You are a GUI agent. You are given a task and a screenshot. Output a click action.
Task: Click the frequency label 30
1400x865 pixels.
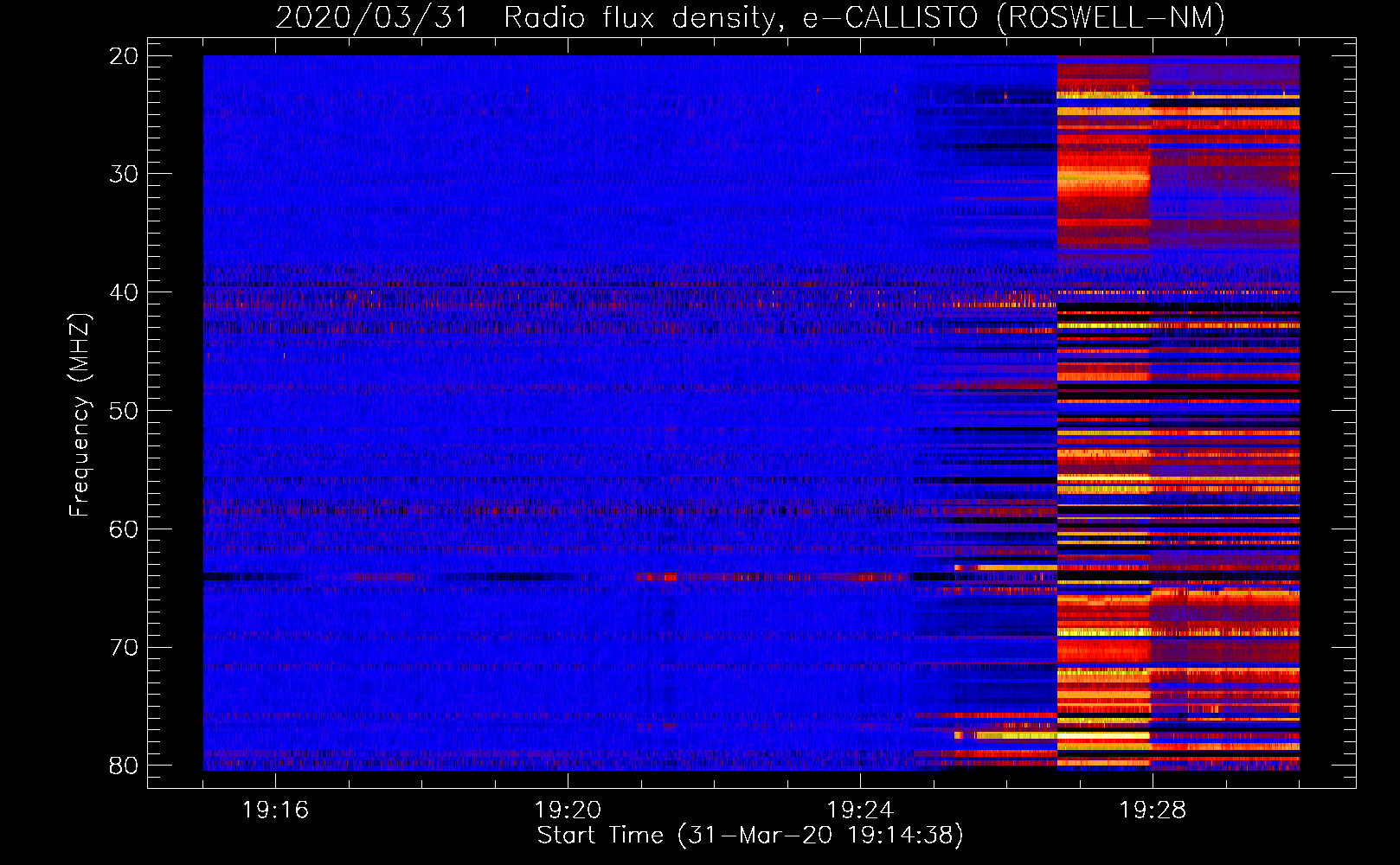tap(125, 174)
